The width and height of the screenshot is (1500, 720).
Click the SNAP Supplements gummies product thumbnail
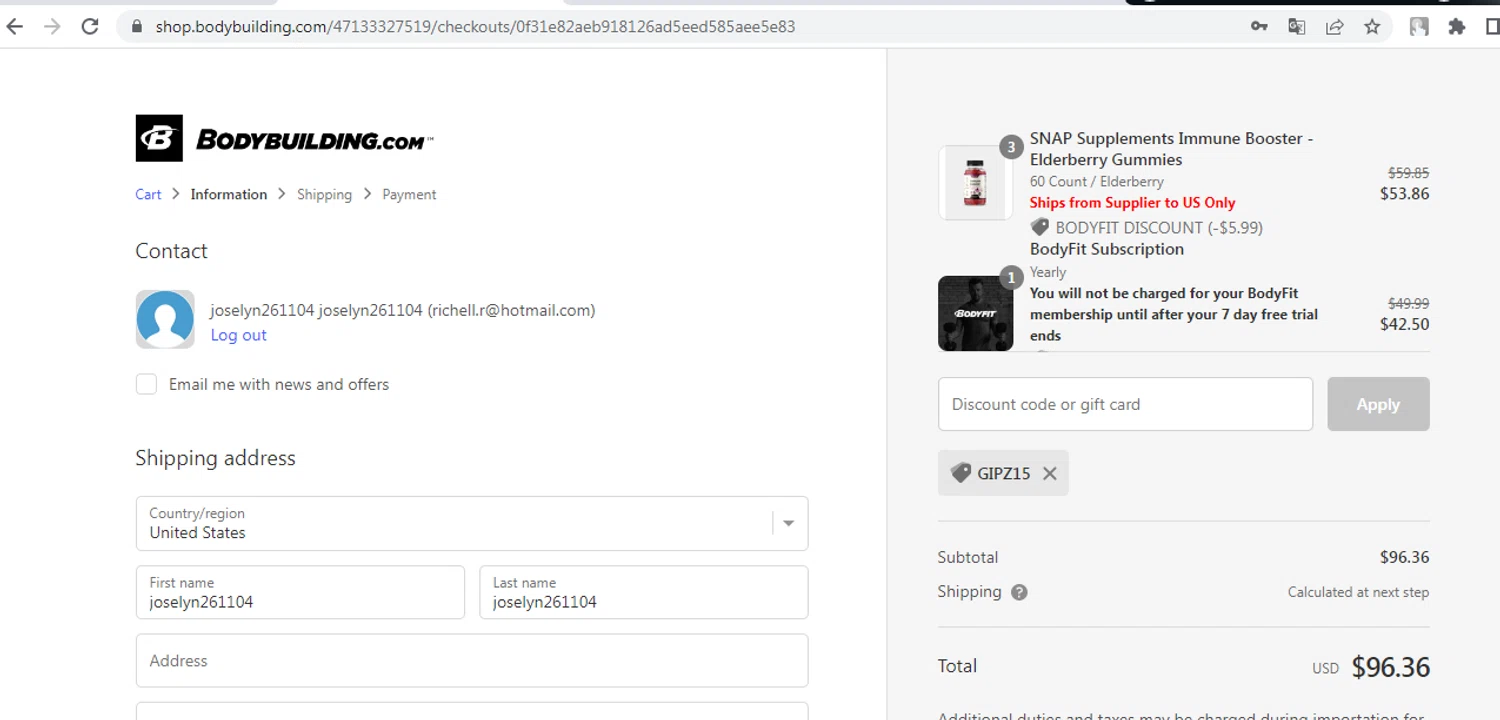(975, 183)
